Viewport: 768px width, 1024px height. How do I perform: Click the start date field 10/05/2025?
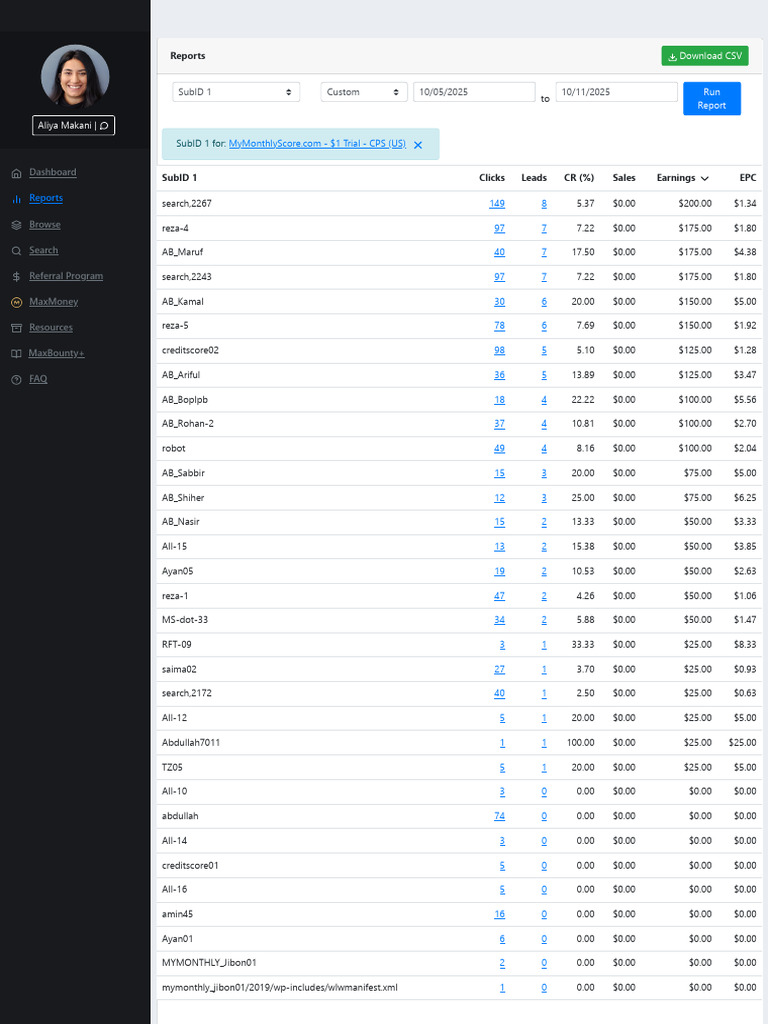click(474, 92)
